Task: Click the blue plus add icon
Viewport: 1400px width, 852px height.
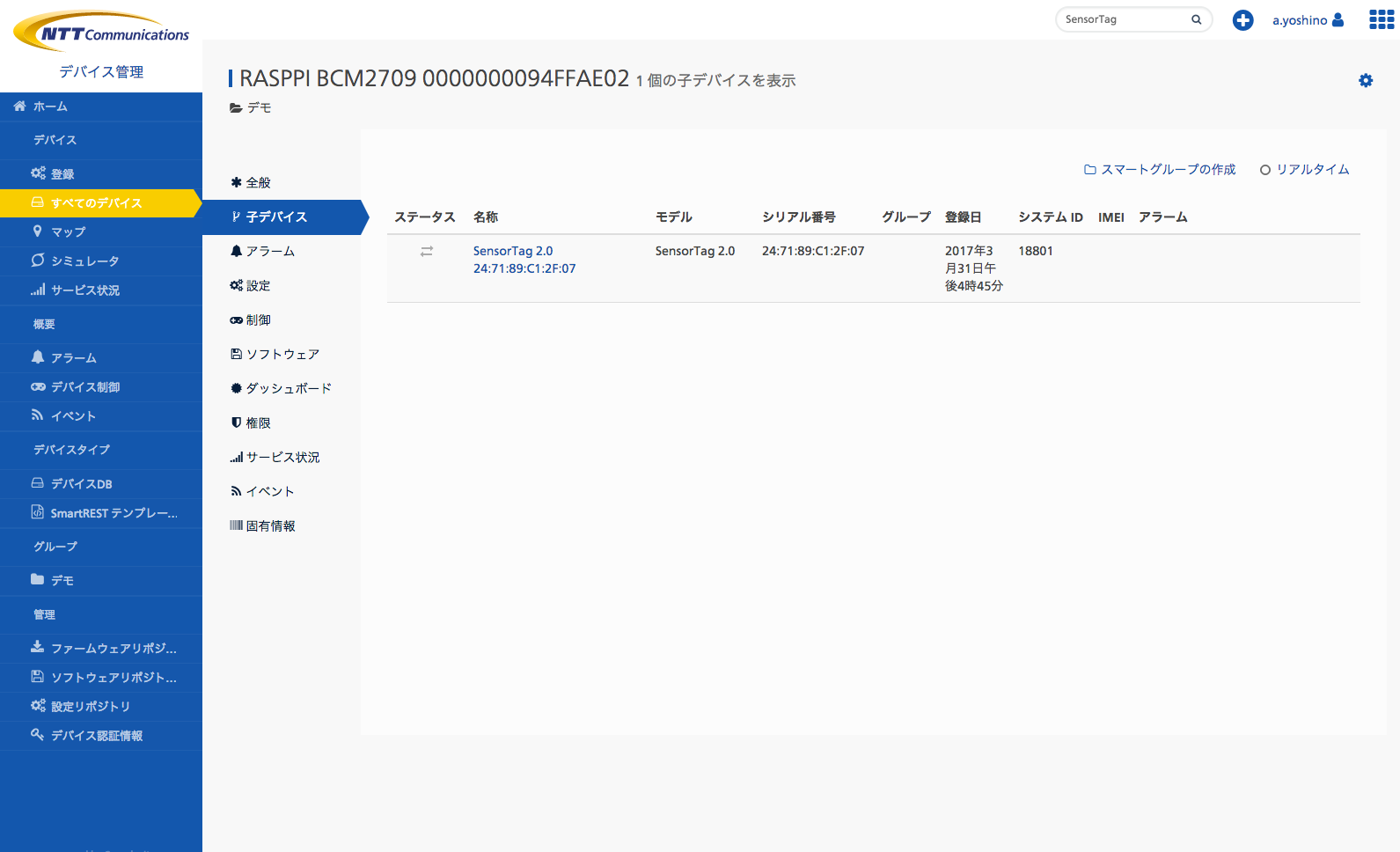Action: [1242, 20]
